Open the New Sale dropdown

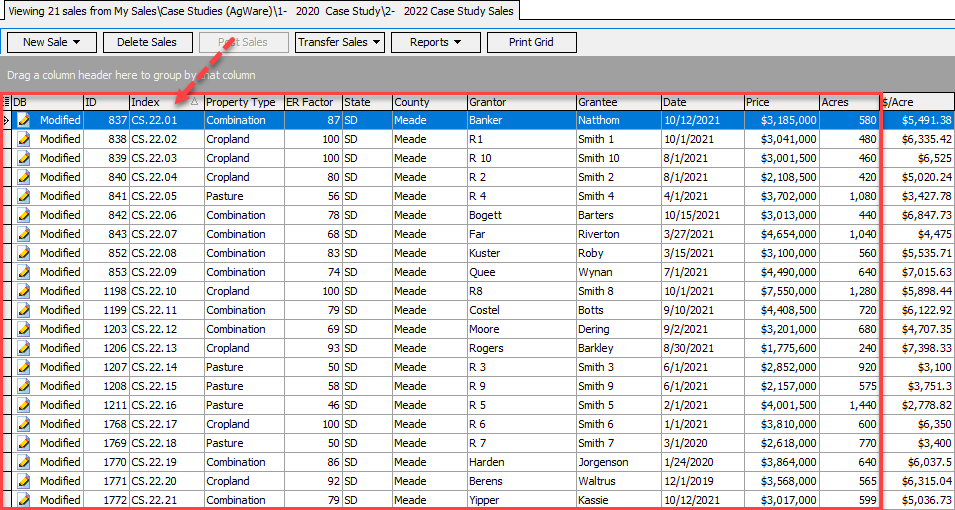(51, 42)
